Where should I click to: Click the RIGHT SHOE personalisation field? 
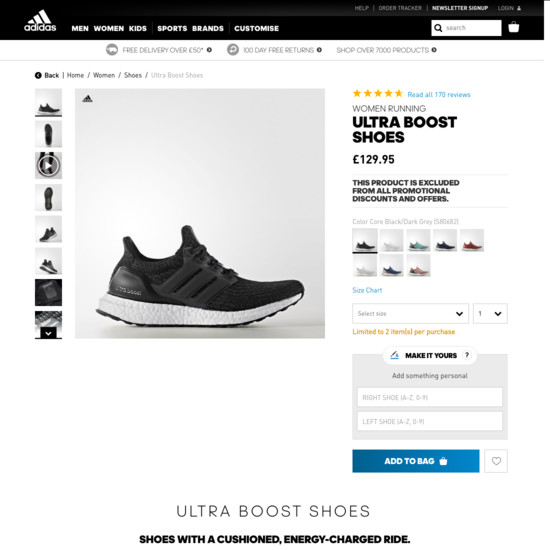(x=430, y=397)
